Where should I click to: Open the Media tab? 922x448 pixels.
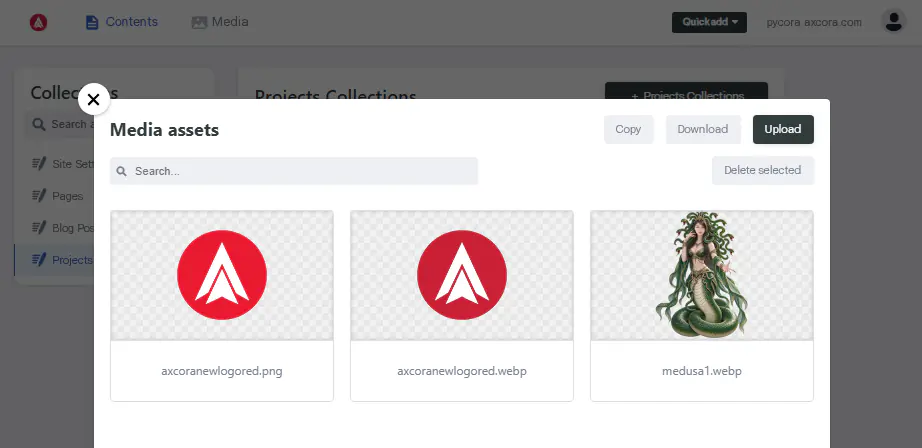click(220, 22)
